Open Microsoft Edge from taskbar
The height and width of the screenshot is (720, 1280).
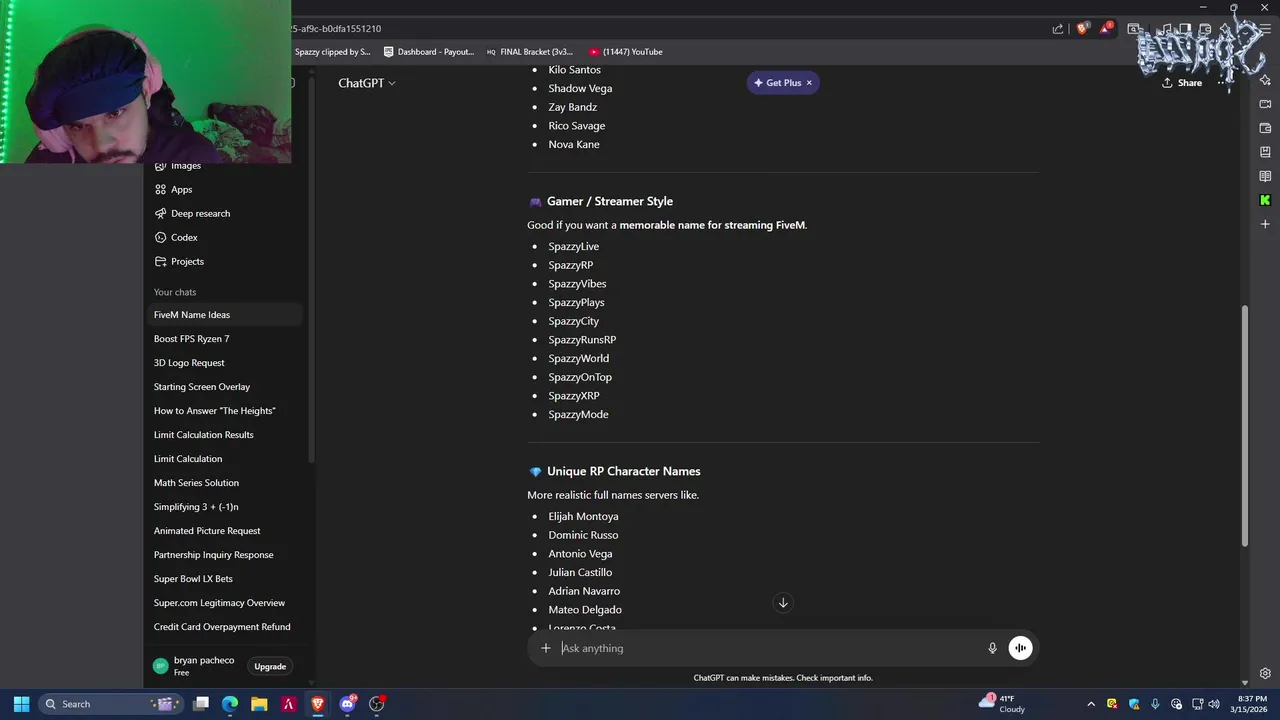click(x=230, y=704)
